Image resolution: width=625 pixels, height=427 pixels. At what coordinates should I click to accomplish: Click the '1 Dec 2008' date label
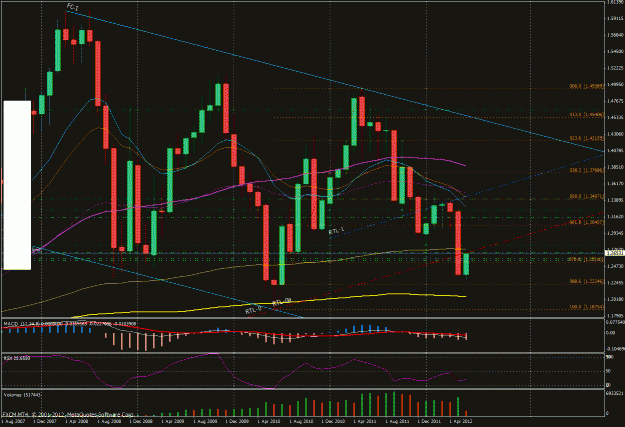tap(142, 421)
